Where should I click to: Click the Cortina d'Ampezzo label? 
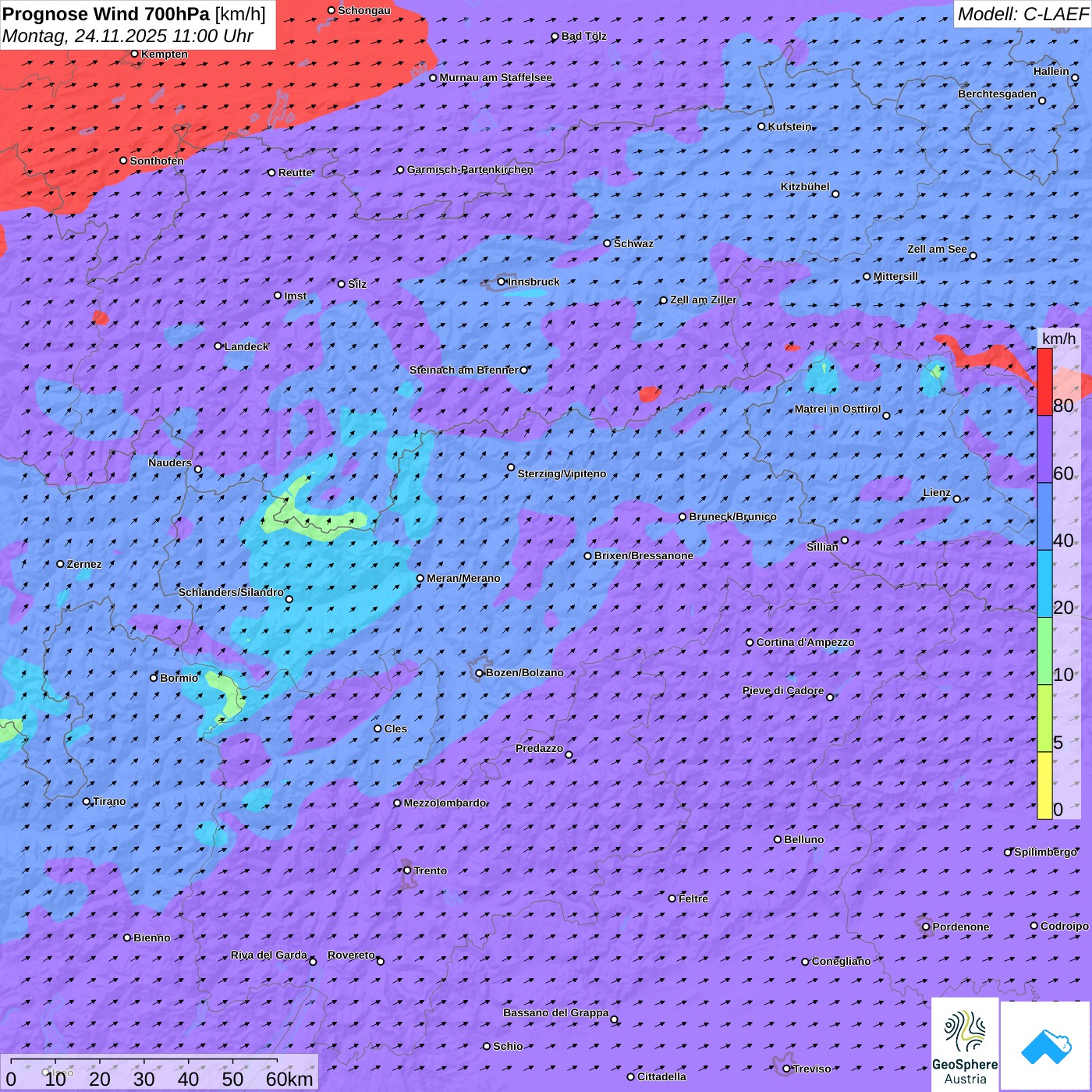pyautogui.click(x=806, y=642)
